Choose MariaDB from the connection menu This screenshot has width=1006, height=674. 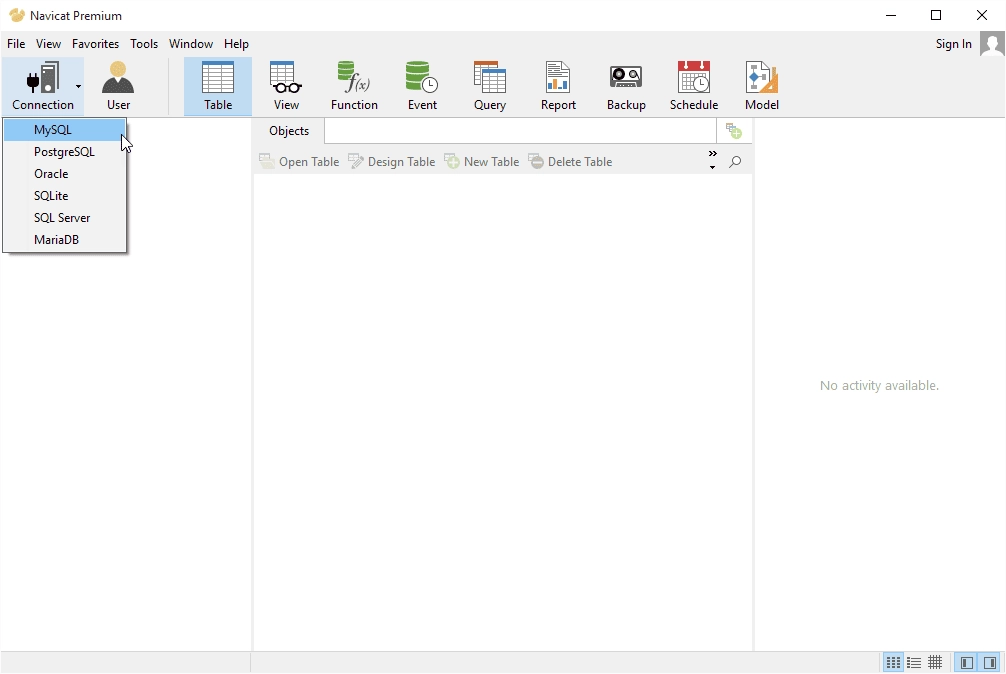tap(64, 240)
